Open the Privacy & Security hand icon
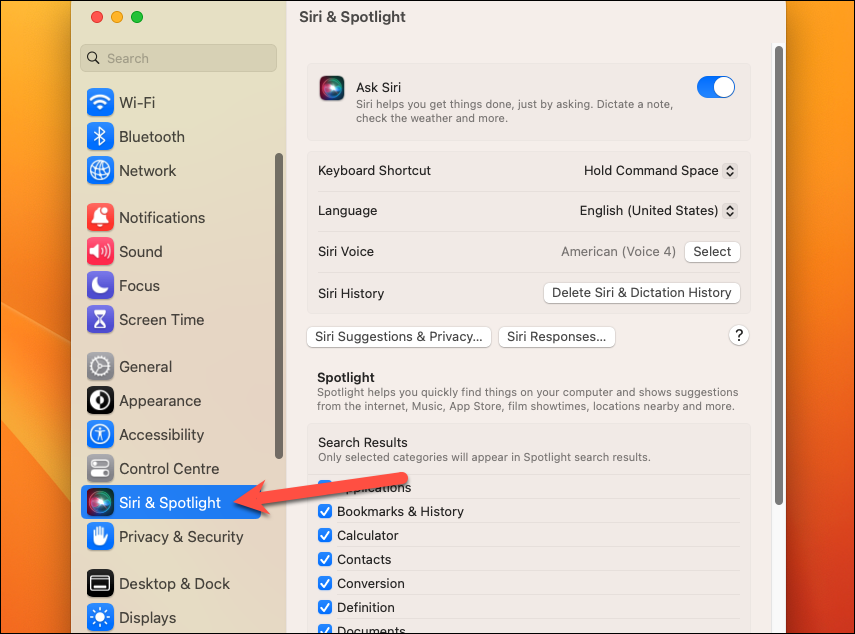This screenshot has width=855, height=634. pyautogui.click(x=100, y=536)
